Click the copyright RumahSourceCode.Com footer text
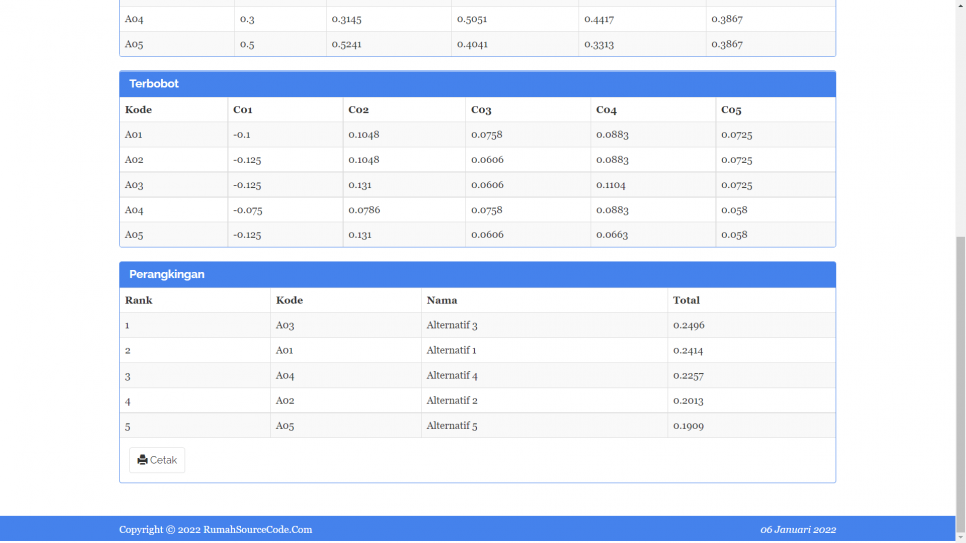 (215, 530)
